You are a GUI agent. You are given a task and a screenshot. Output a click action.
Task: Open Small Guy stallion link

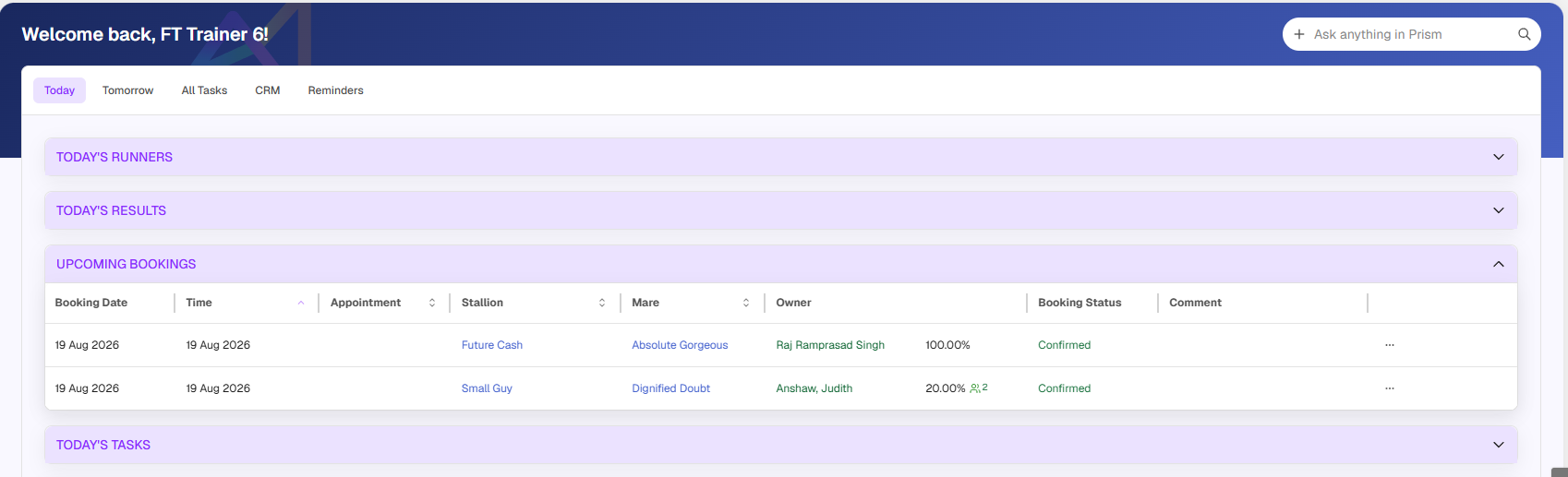point(487,388)
